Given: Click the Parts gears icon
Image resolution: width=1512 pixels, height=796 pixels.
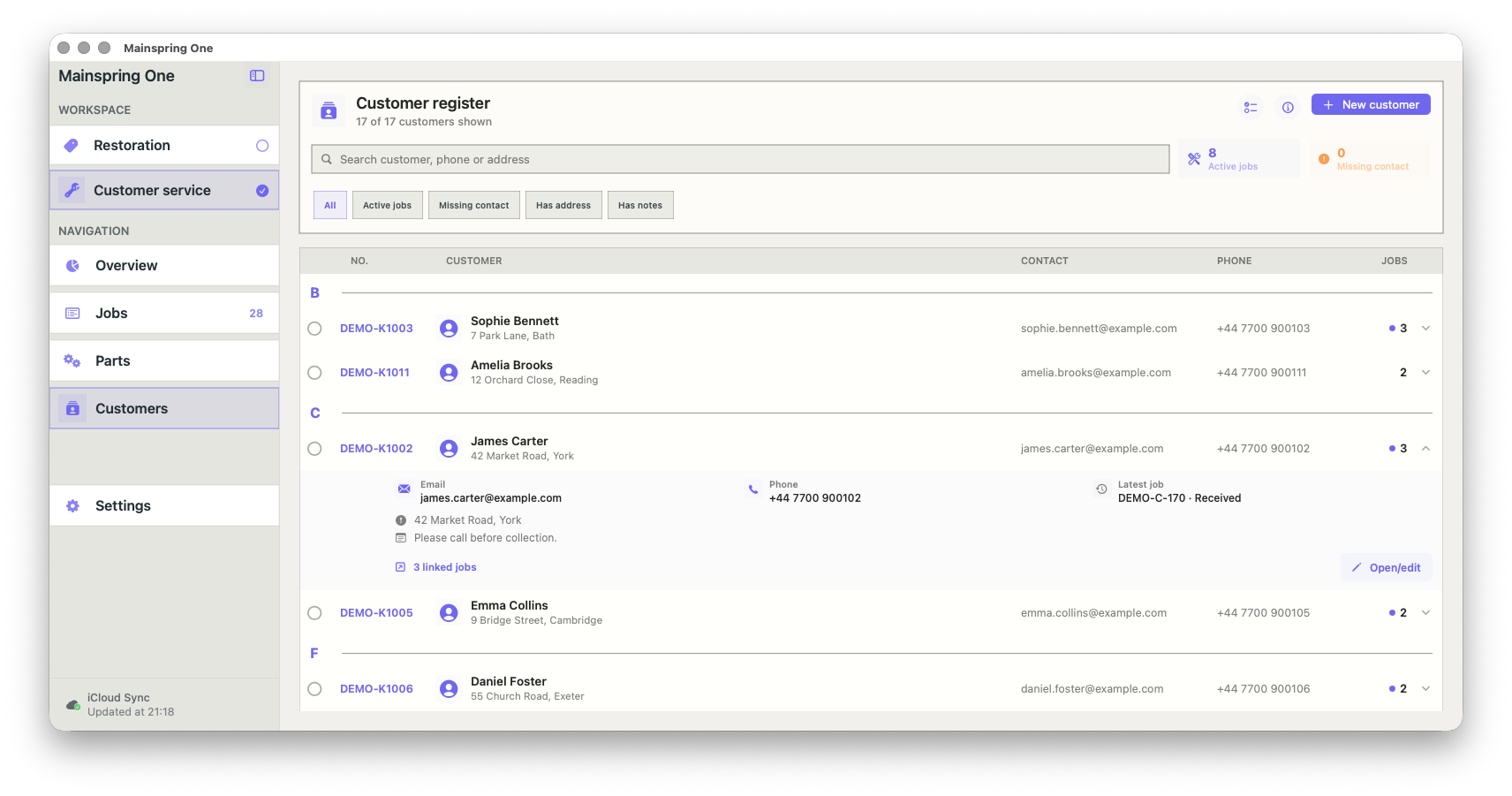Looking at the screenshot, I should click(x=72, y=360).
